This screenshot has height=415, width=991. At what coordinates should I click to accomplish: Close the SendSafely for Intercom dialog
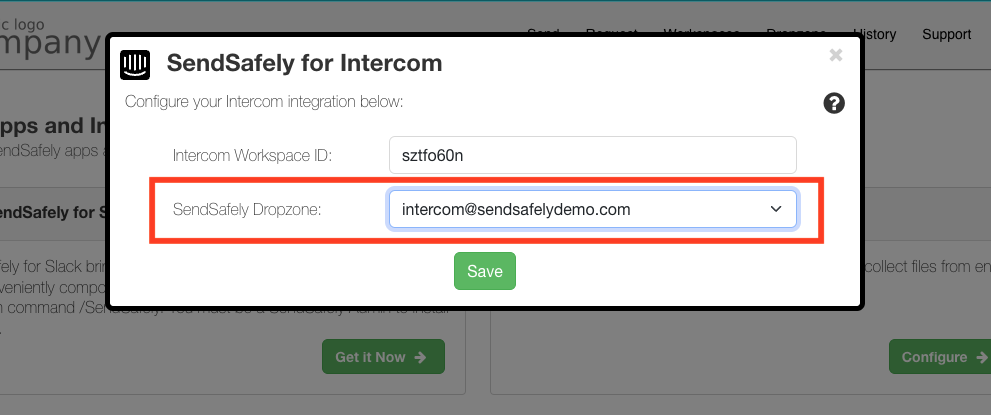click(836, 55)
